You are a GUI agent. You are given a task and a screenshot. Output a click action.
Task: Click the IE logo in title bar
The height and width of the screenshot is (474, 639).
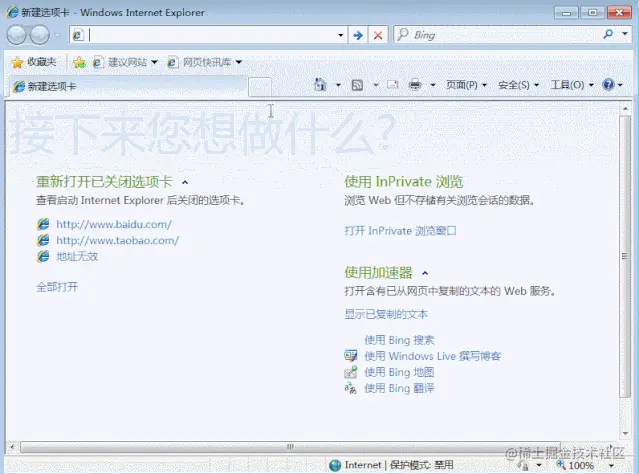coord(12,12)
